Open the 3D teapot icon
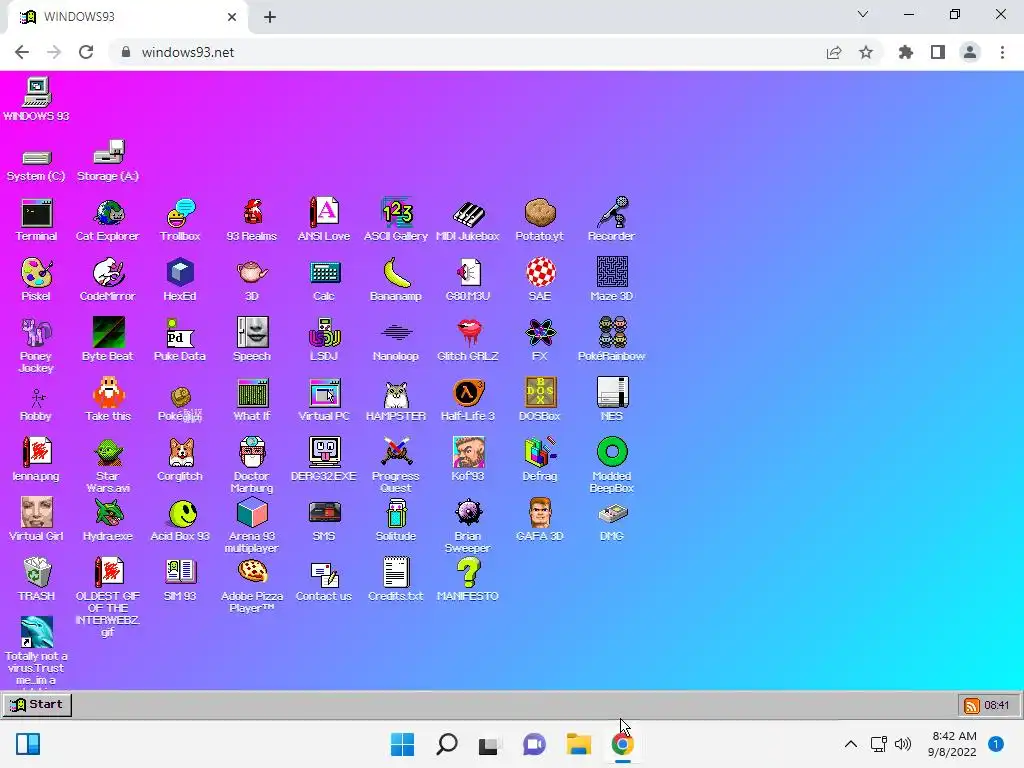This screenshot has width=1024, height=768. (x=252, y=280)
